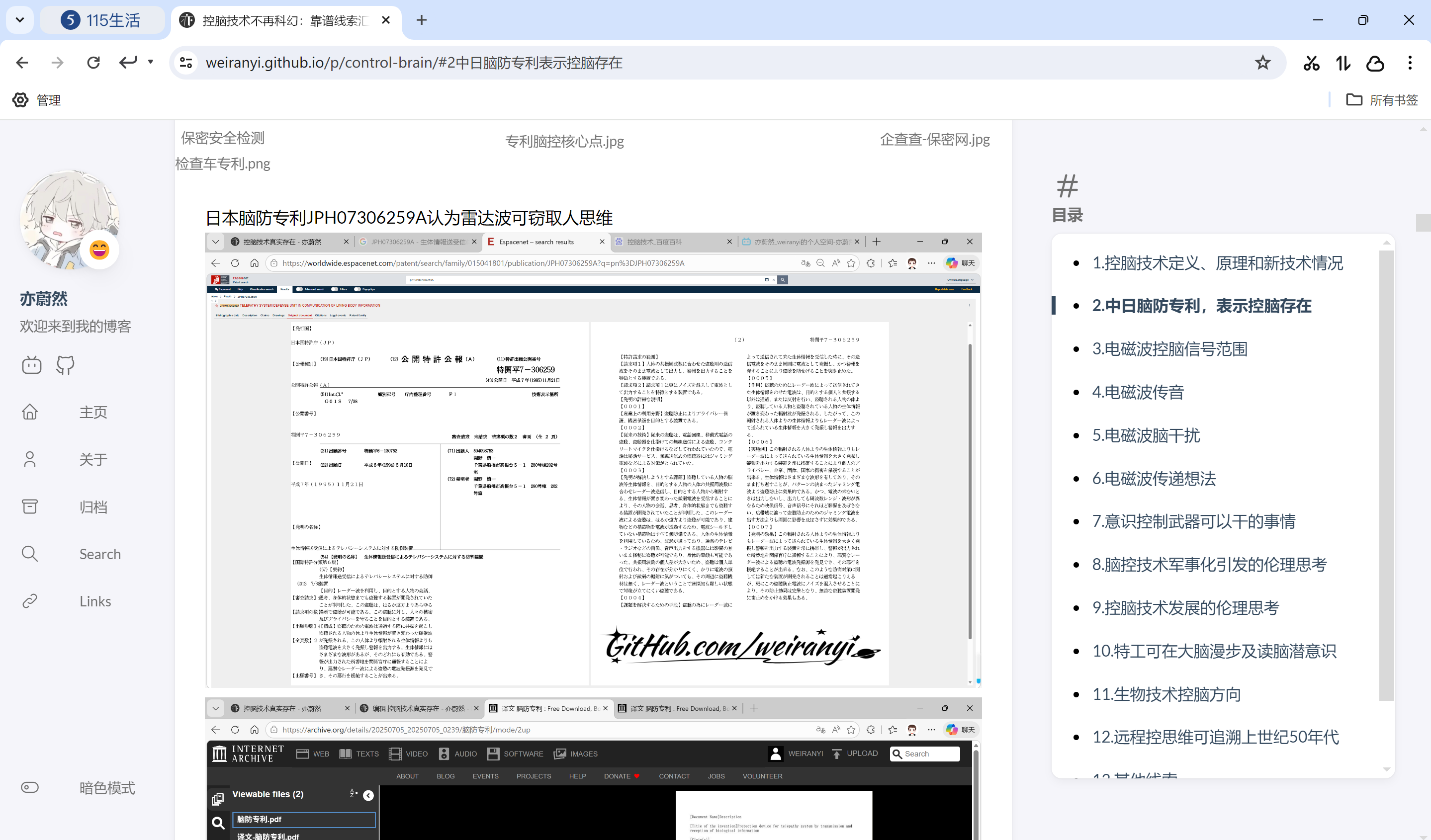Screen dimensions: 1431x840
Task: Open the dropdown arrow beside the undo button
Action: (x=151, y=62)
